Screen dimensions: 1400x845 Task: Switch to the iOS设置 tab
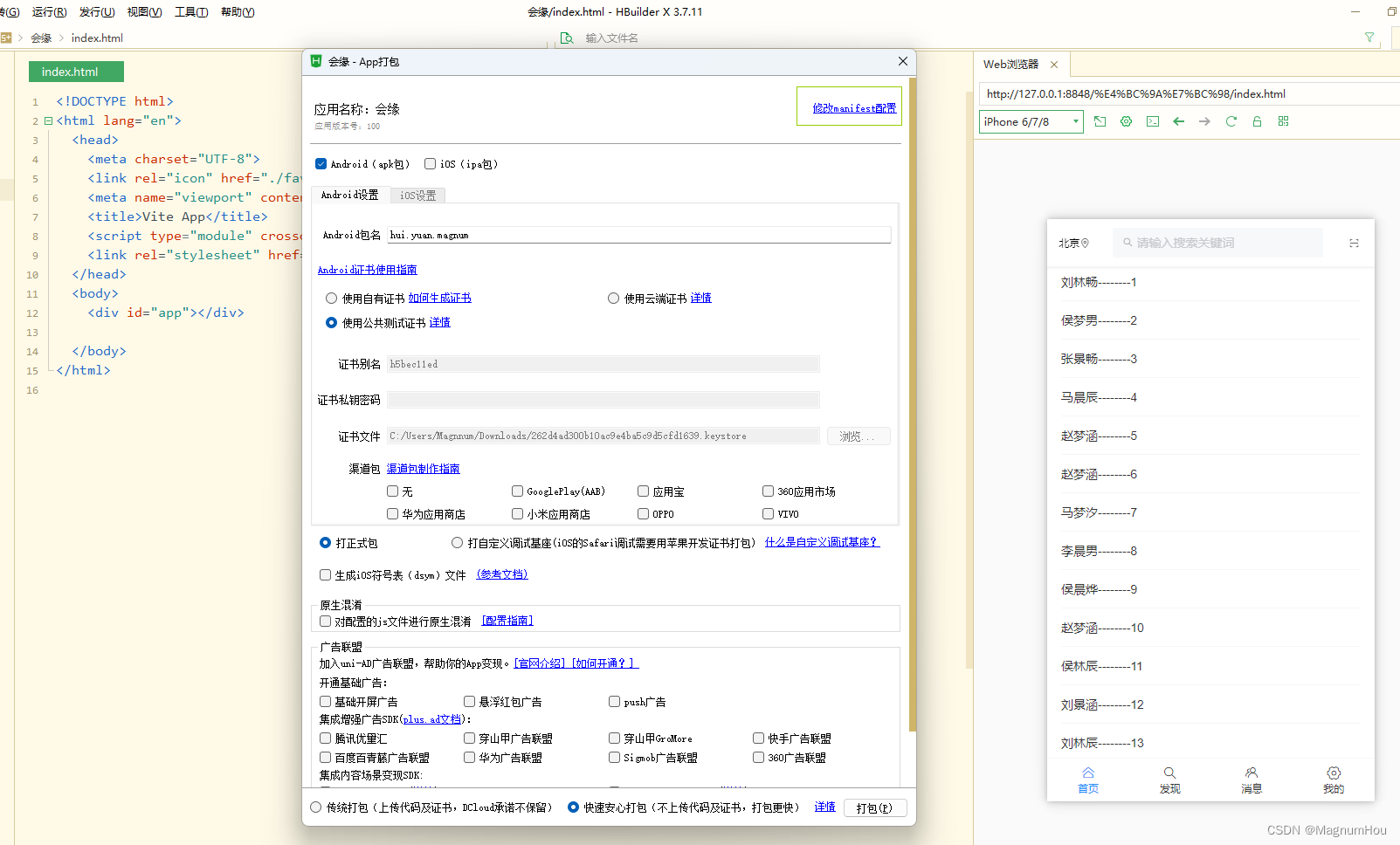[x=417, y=195]
